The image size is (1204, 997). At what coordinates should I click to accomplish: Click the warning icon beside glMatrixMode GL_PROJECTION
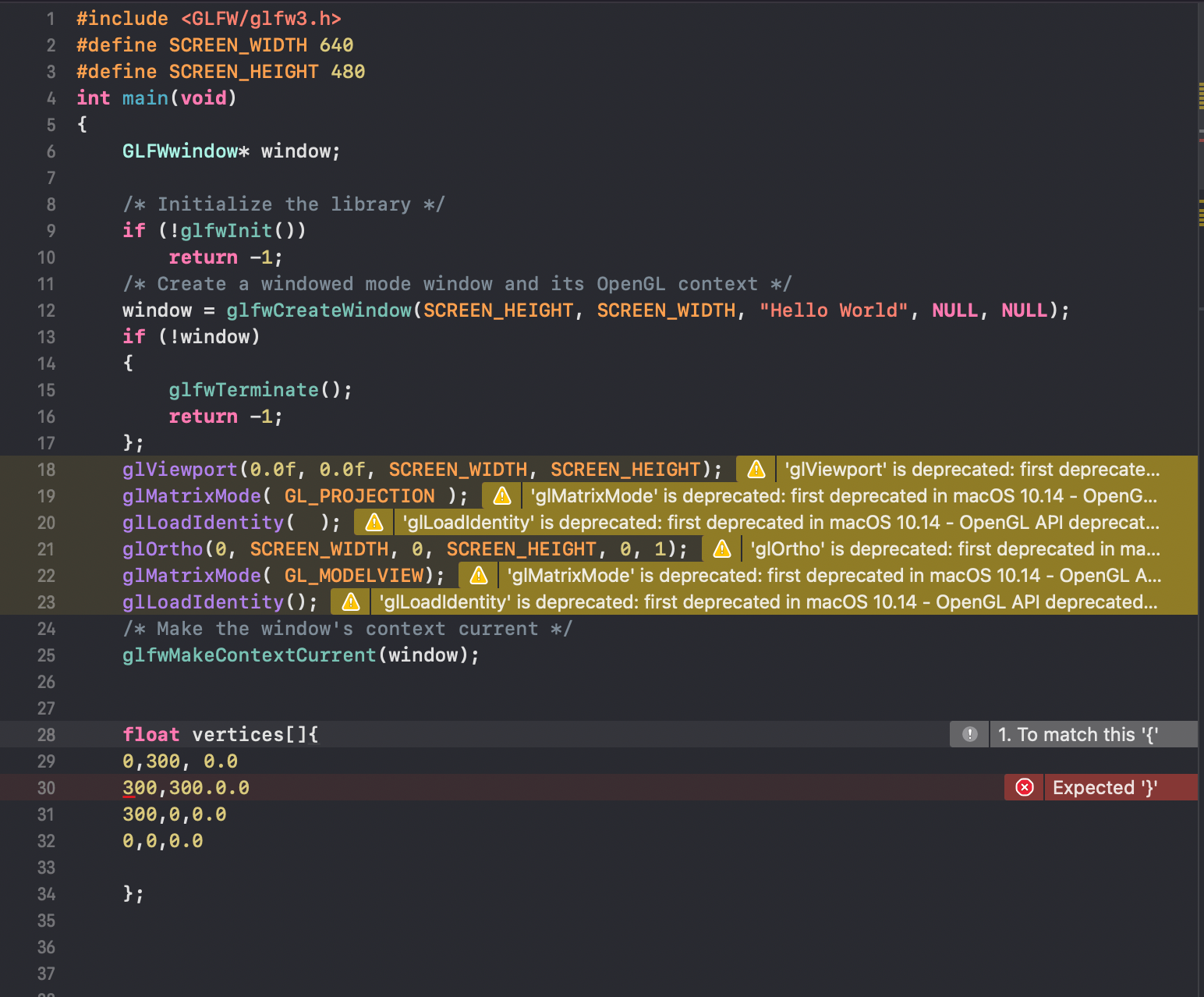[501, 495]
